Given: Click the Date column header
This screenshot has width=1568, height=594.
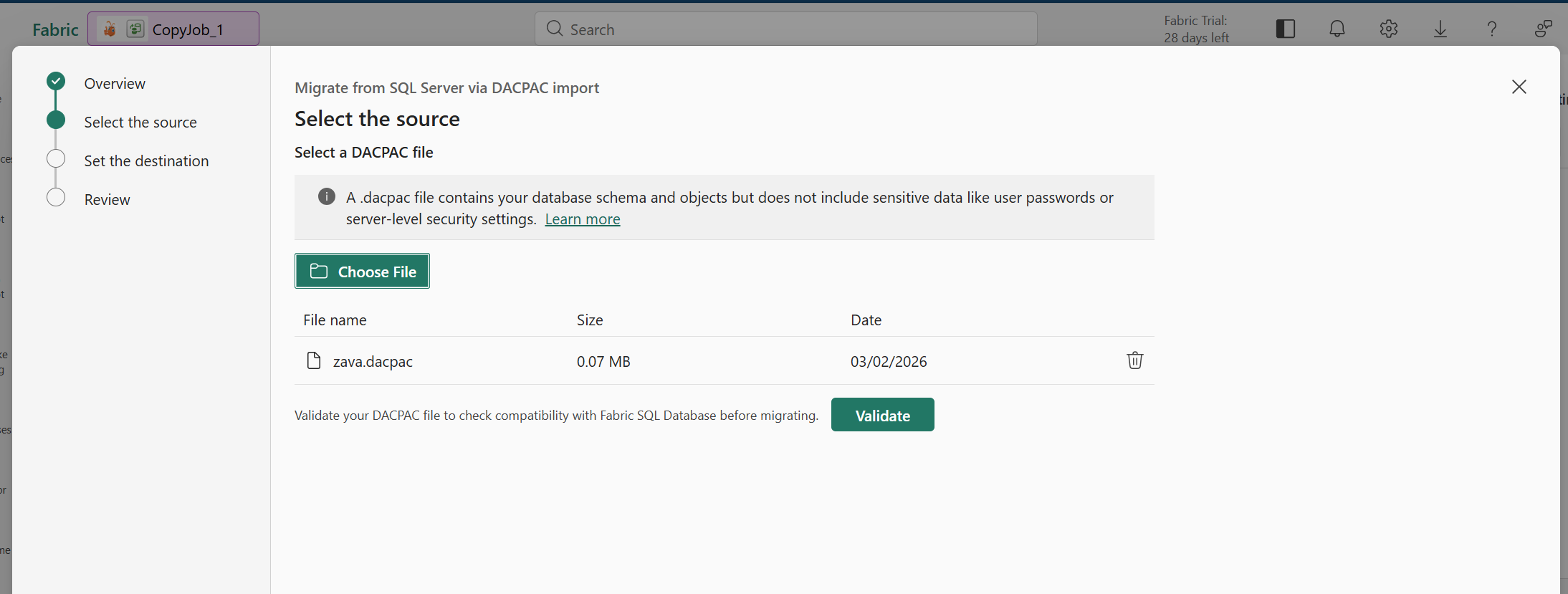Looking at the screenshot, I should [866, 320].
